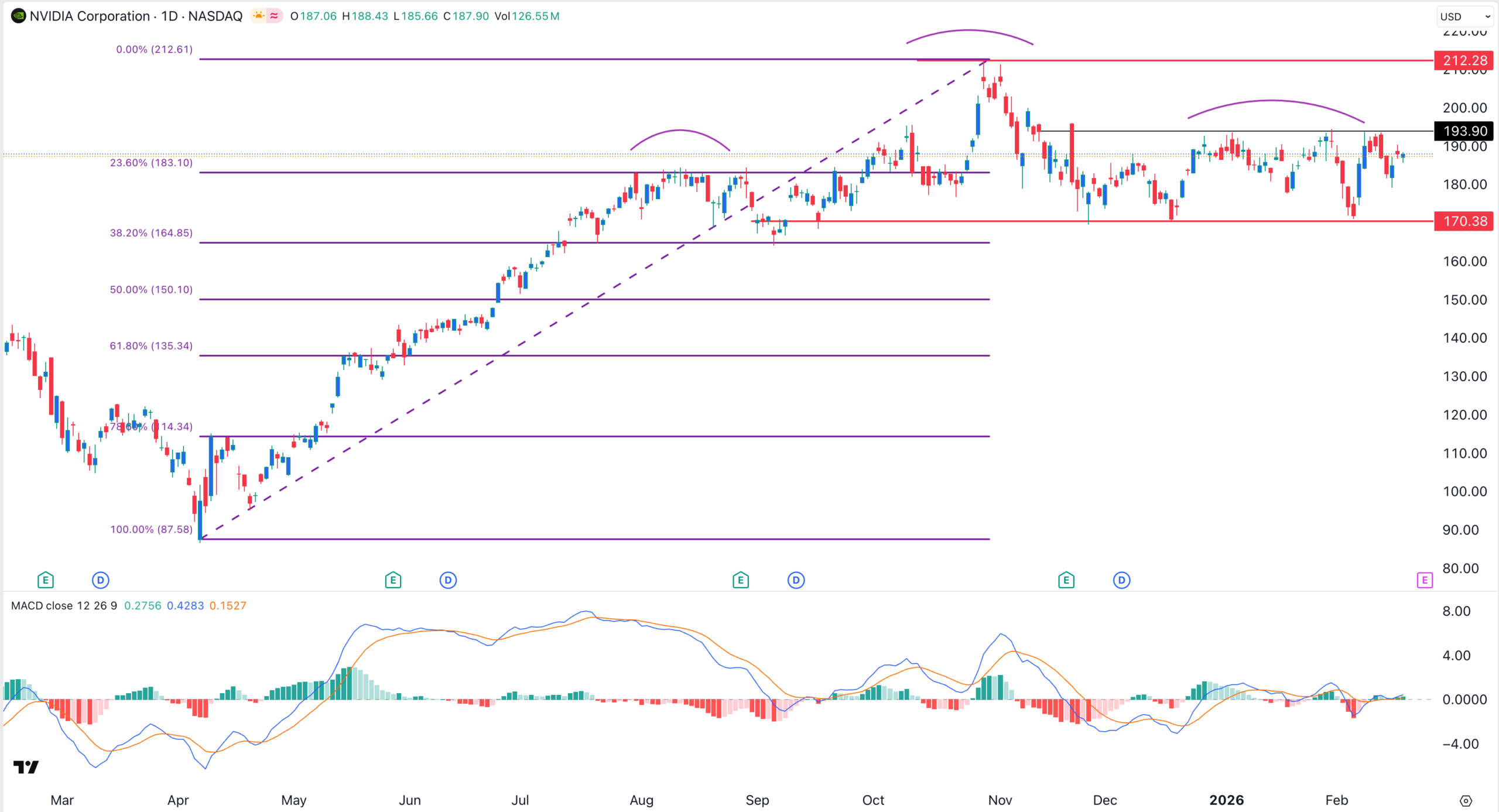Viewport: 1499px width, 812px height.
Task: Open the earnings marker E below March candles
Action: pos(46,580)
